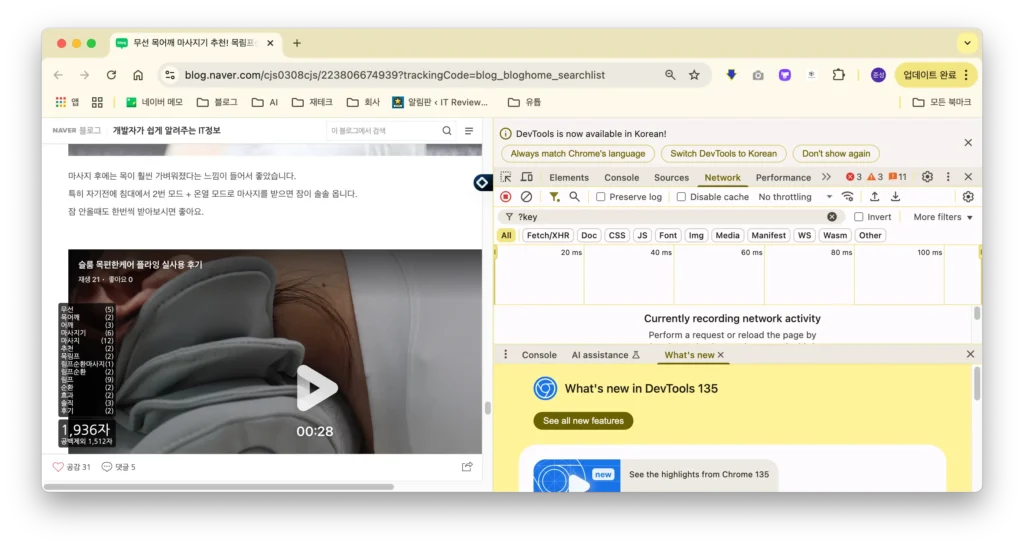The width and height of the screenshot is (1024, 547).
Task: Click the blog search input field
Action: click(383, 131)
